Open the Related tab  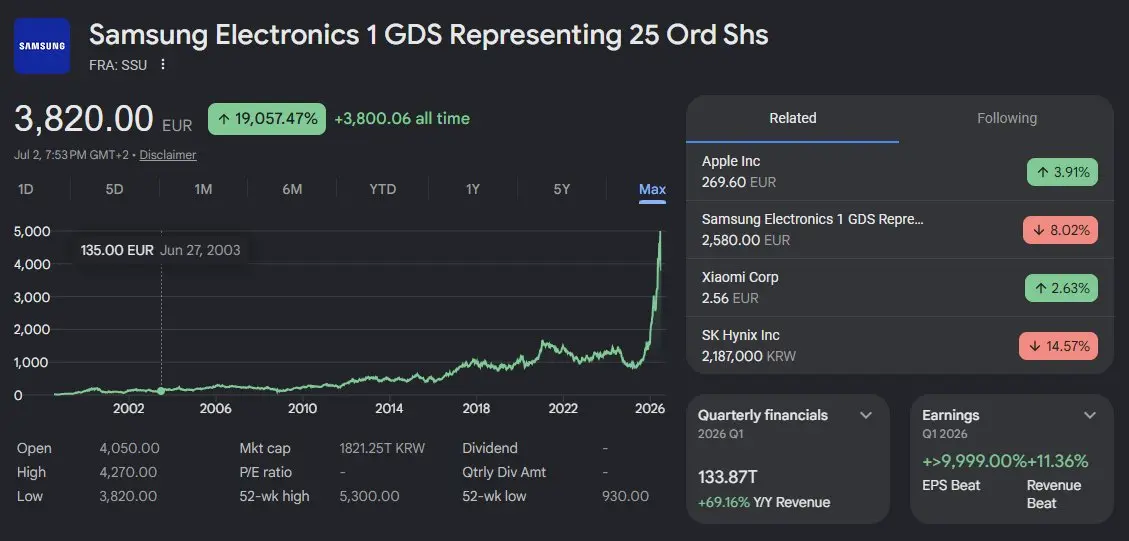point(793,118)
